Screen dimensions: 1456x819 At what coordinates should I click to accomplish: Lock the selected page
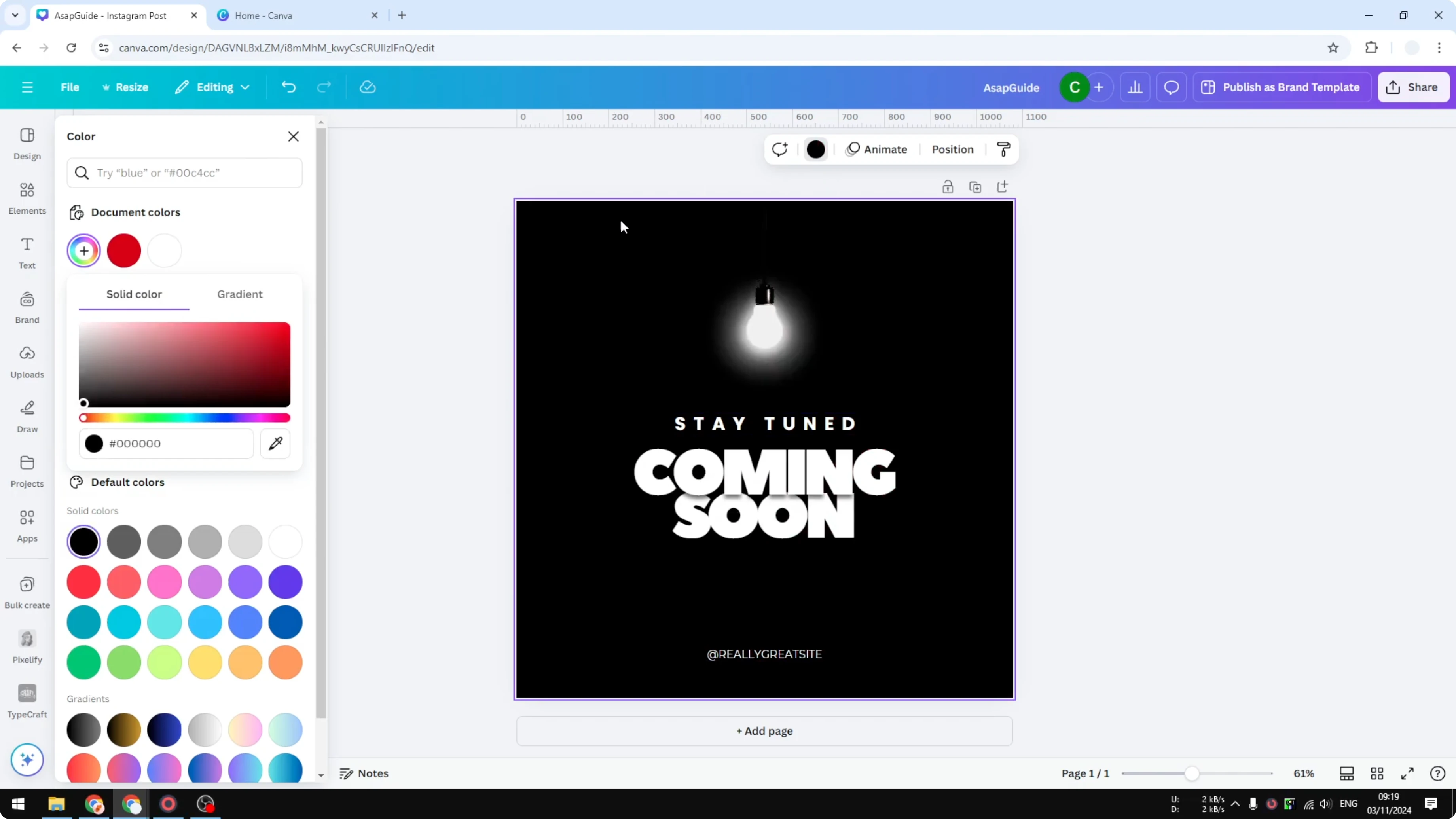click(948, 186)
